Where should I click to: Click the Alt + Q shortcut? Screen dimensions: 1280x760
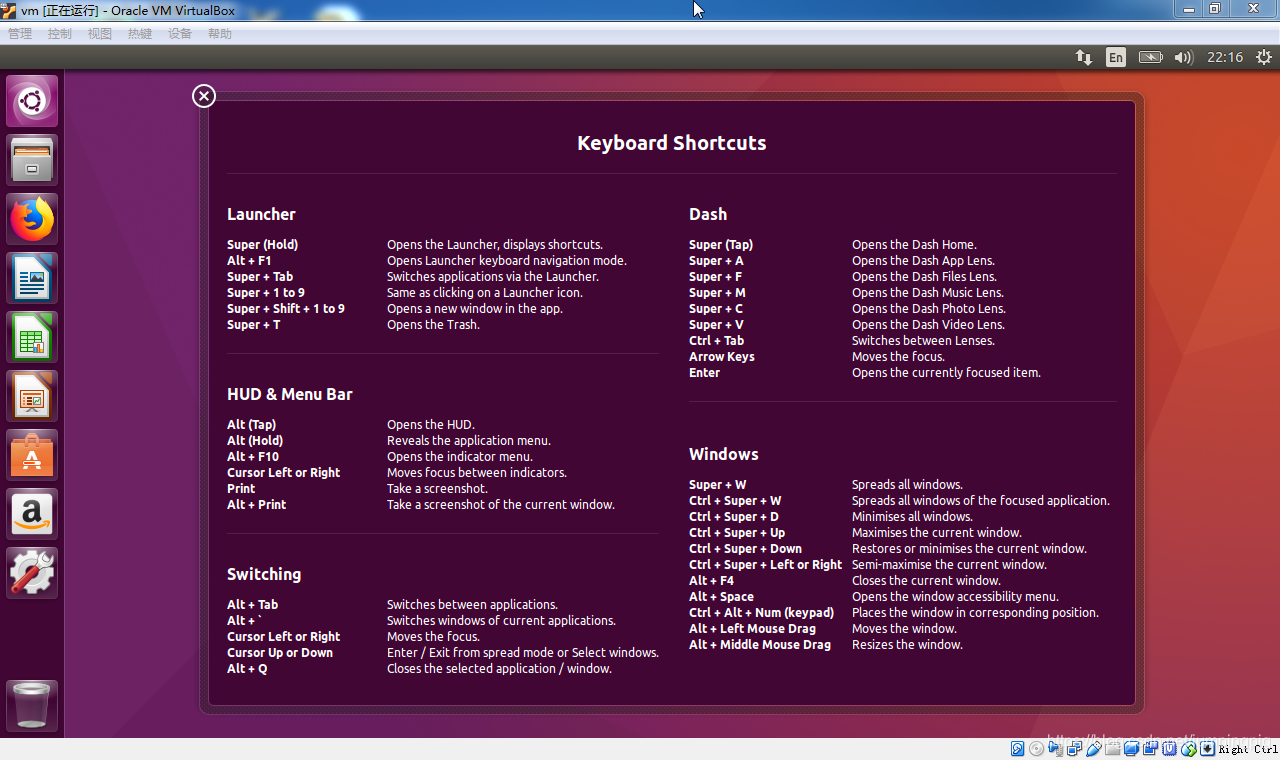pyautogui.click(x=247, y=669)
